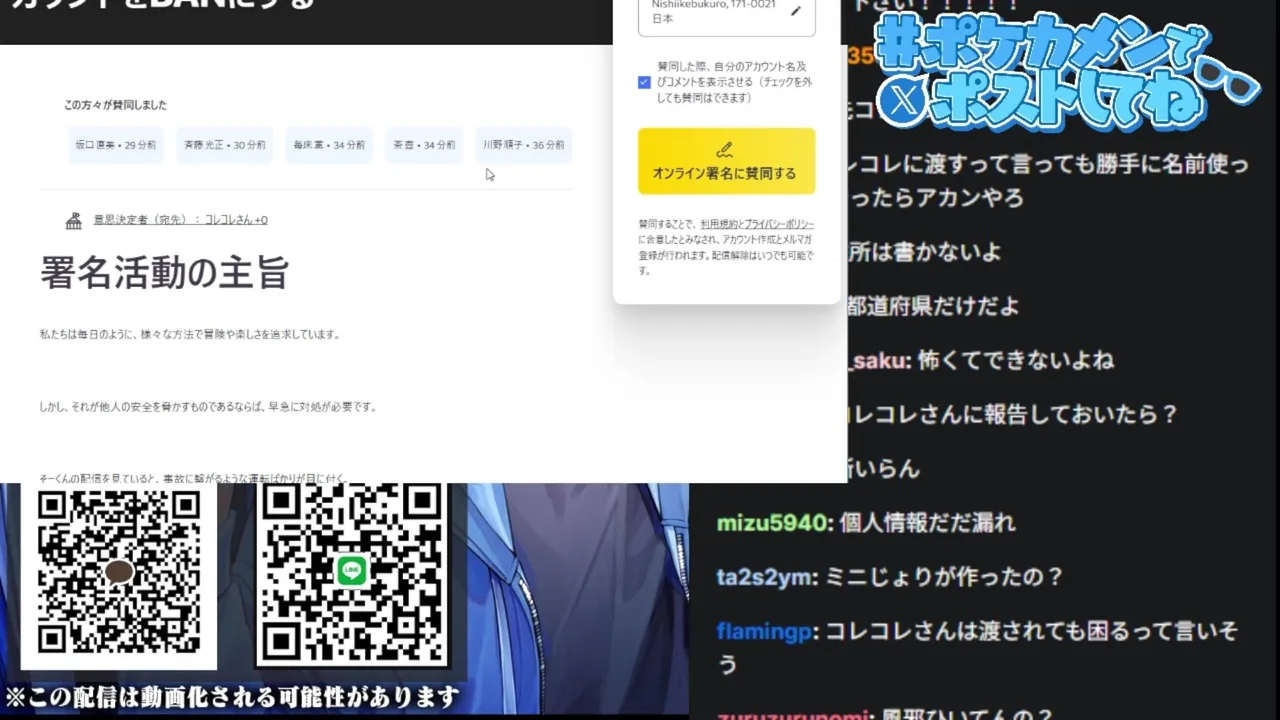The width and height of the screenshot is (1280, 720).
Task: Click the notice ※この配信は動画化される可能性があります
Action: (x=232, y=697)
